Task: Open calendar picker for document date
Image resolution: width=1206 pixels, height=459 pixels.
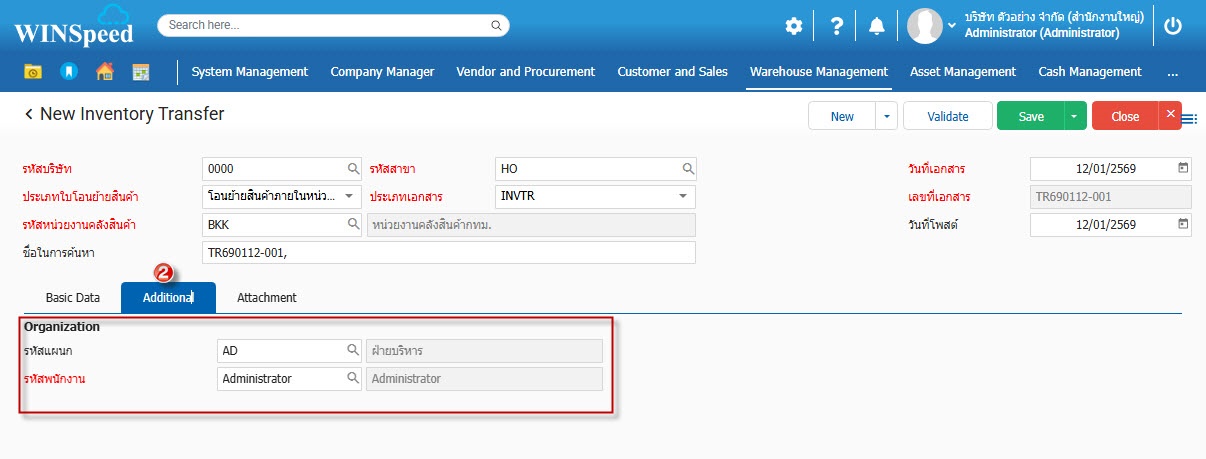Action: click(x=1183, y=168)
